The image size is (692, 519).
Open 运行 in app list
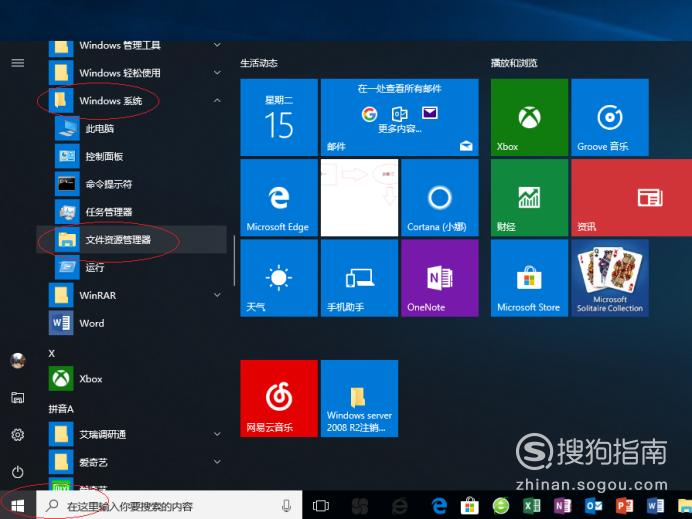[132, 267]
